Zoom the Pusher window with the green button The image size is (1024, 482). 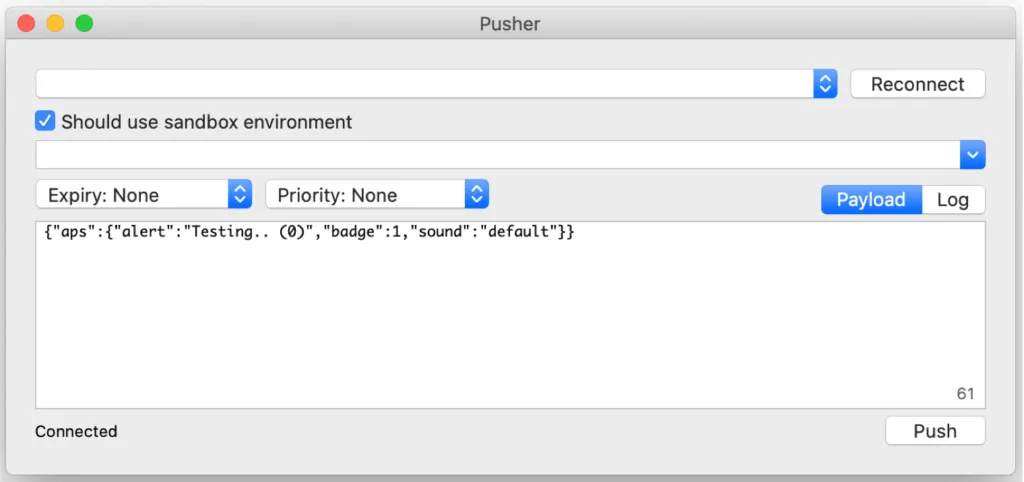coord(84,23)
